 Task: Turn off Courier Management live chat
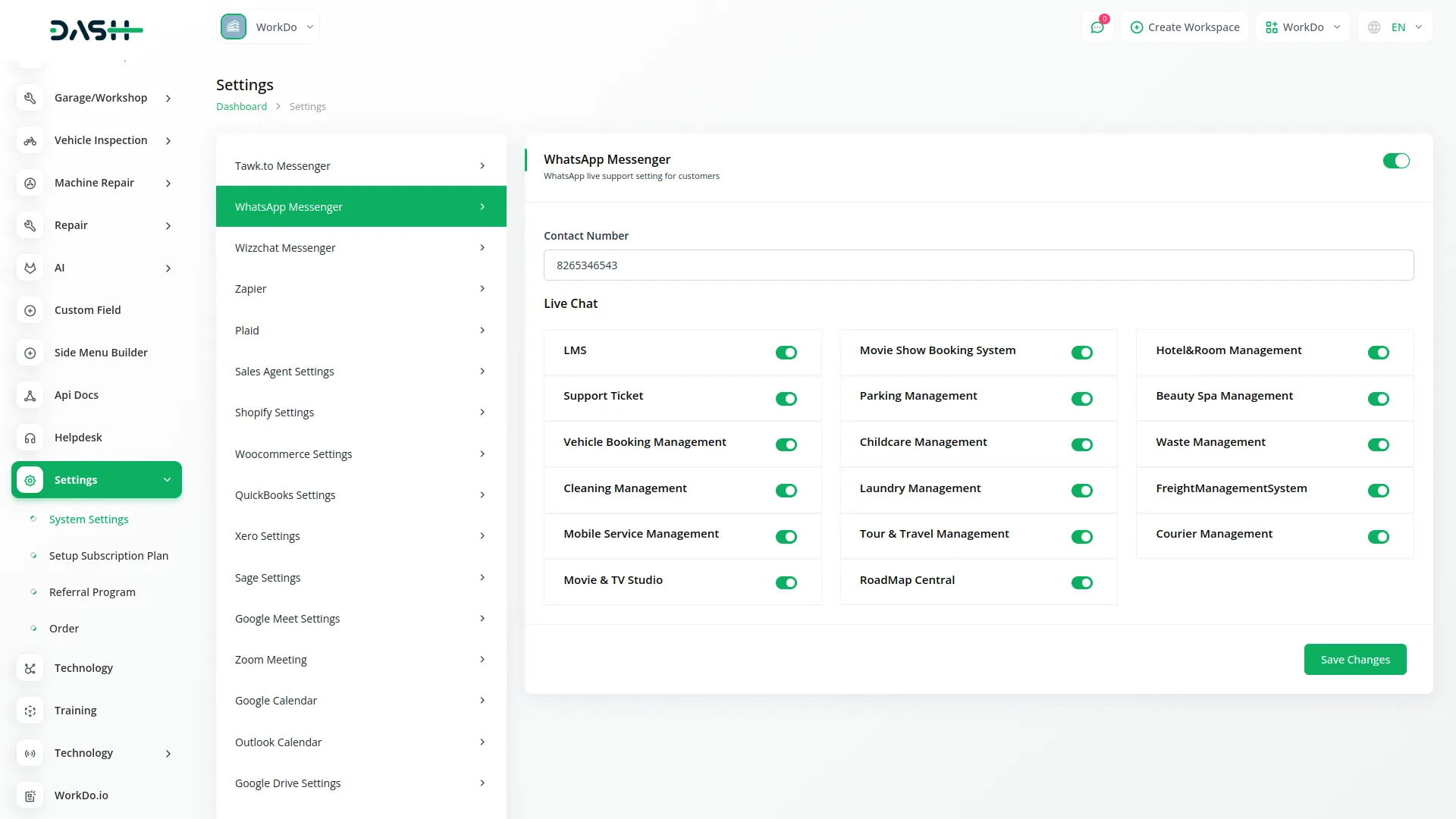1378,537
